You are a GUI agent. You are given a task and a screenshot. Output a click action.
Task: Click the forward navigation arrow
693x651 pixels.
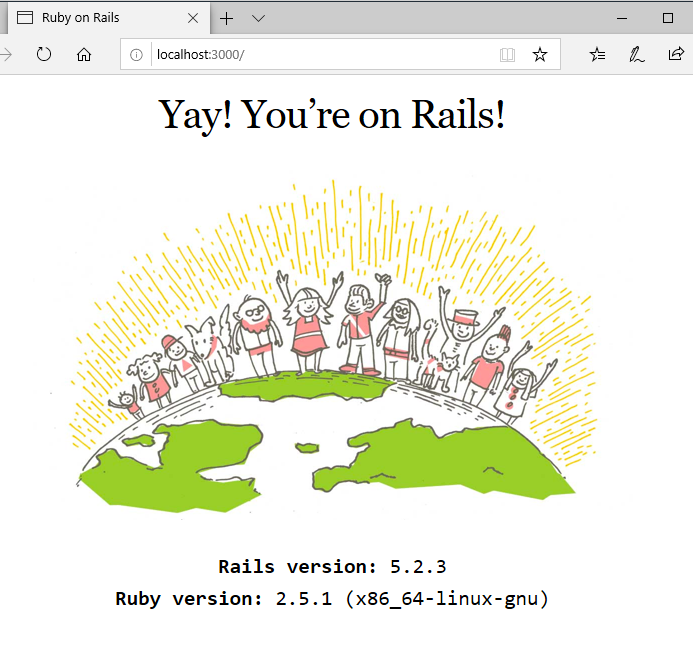[x=6, y=54]
